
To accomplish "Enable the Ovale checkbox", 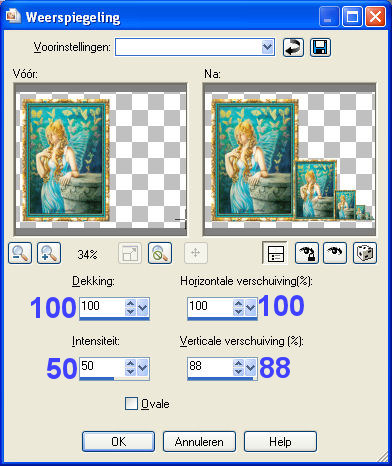I will coord(131,404).
